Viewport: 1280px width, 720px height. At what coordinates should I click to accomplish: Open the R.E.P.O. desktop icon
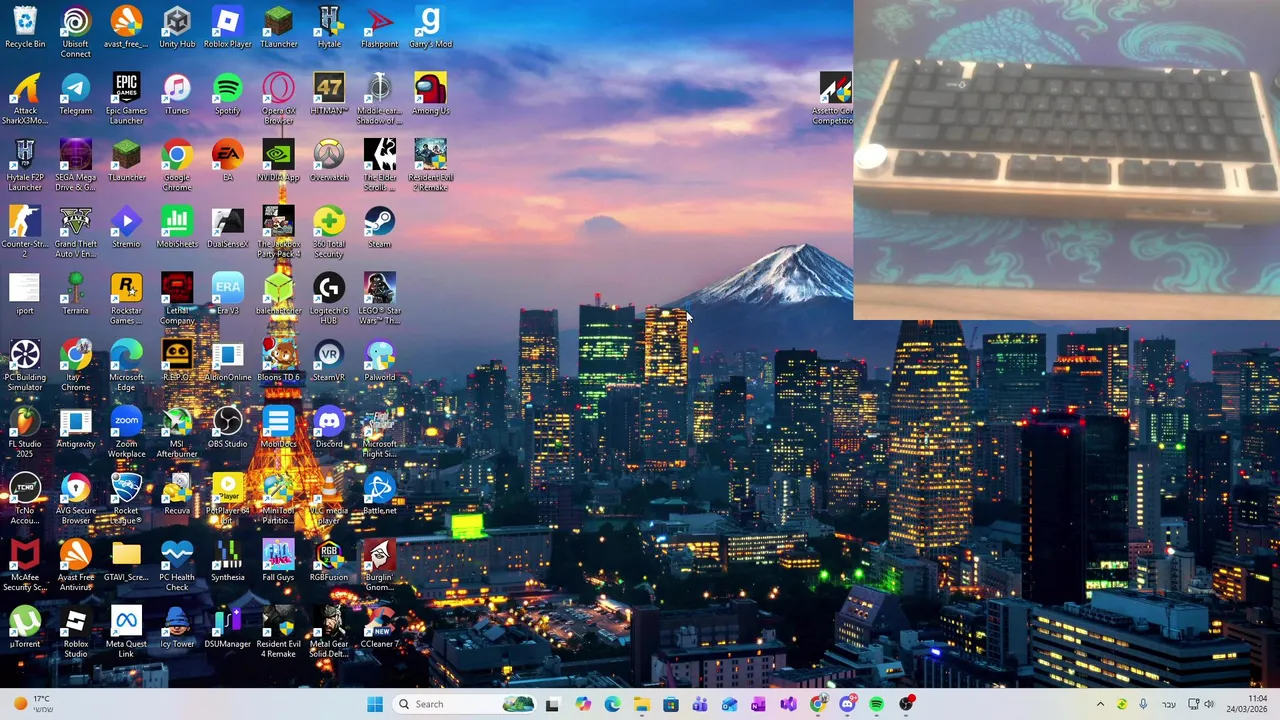177,361
